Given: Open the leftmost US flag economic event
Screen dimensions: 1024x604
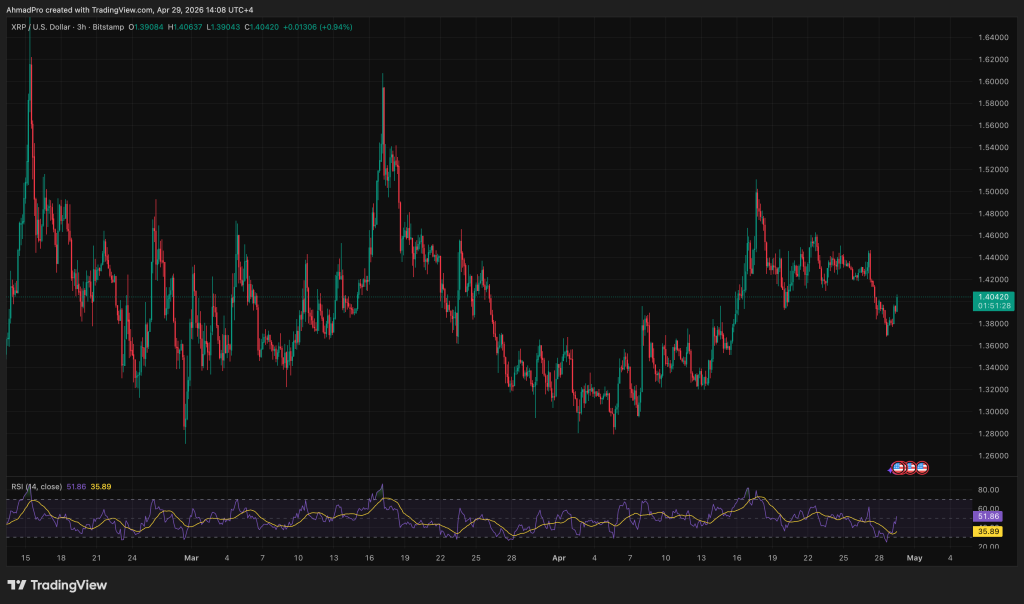Looking at the screenshot, I should 899,467.
